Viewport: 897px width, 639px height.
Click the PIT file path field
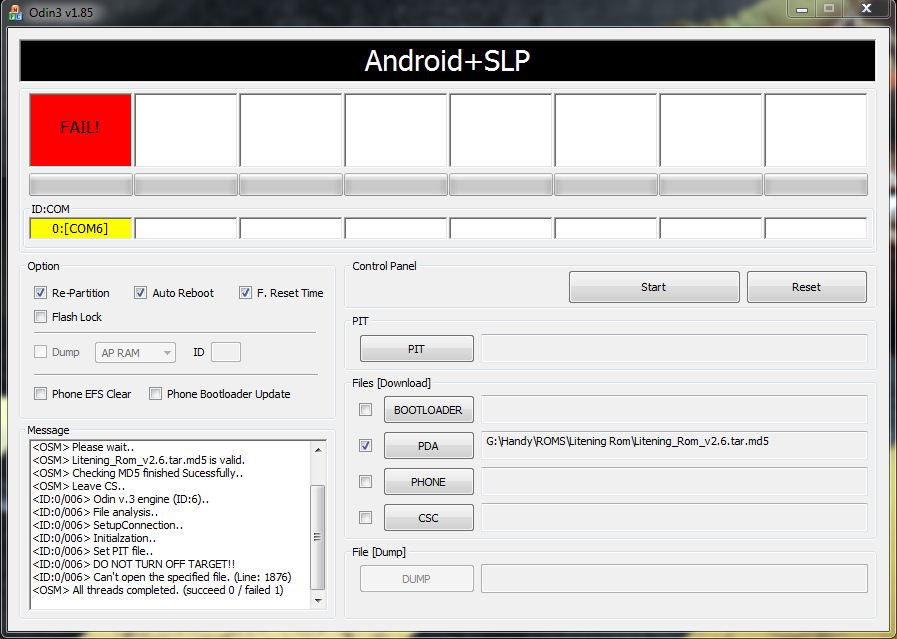click(x=674, y=348)
